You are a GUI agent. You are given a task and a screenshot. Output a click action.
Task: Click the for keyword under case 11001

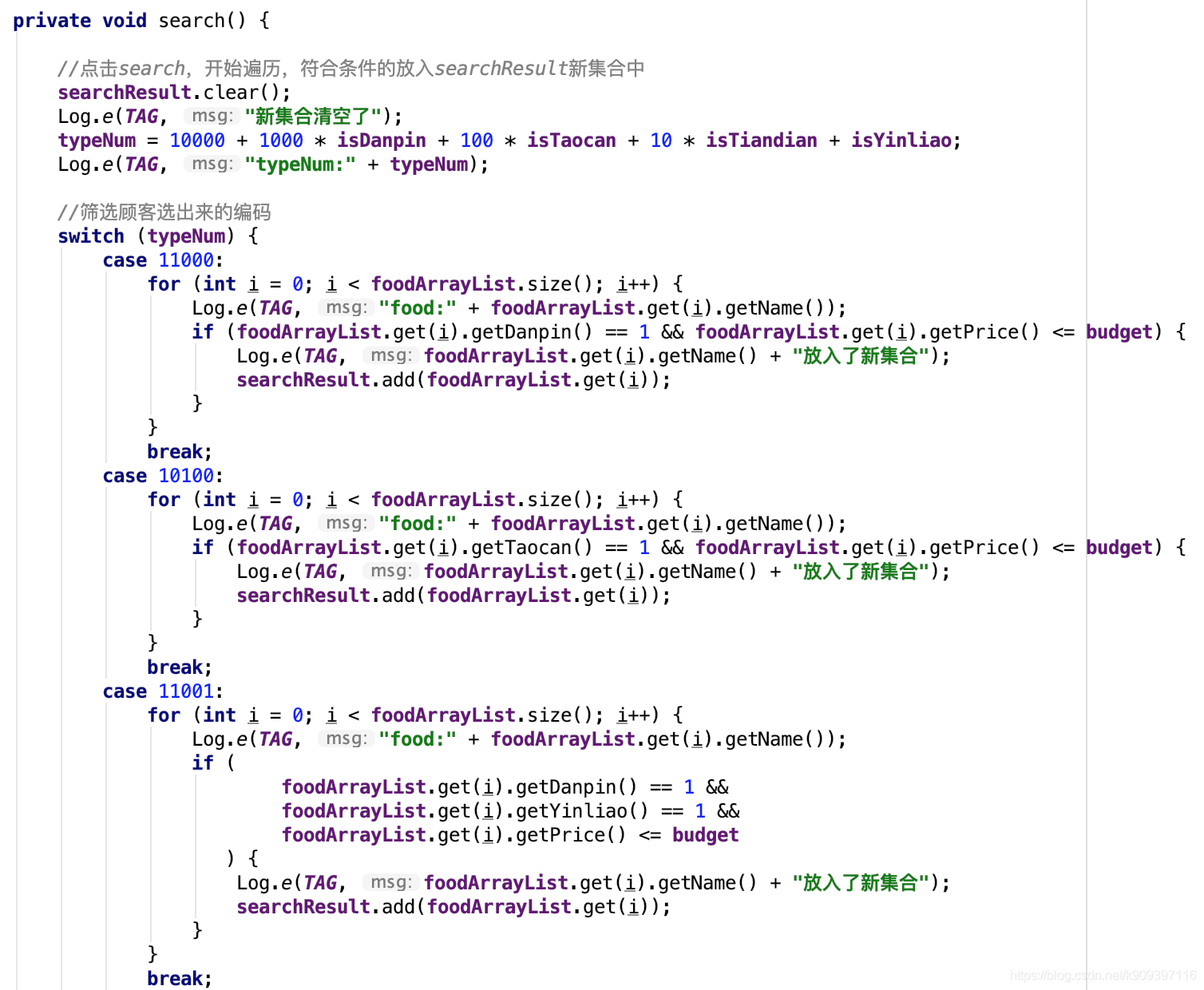tap(164, 715)
